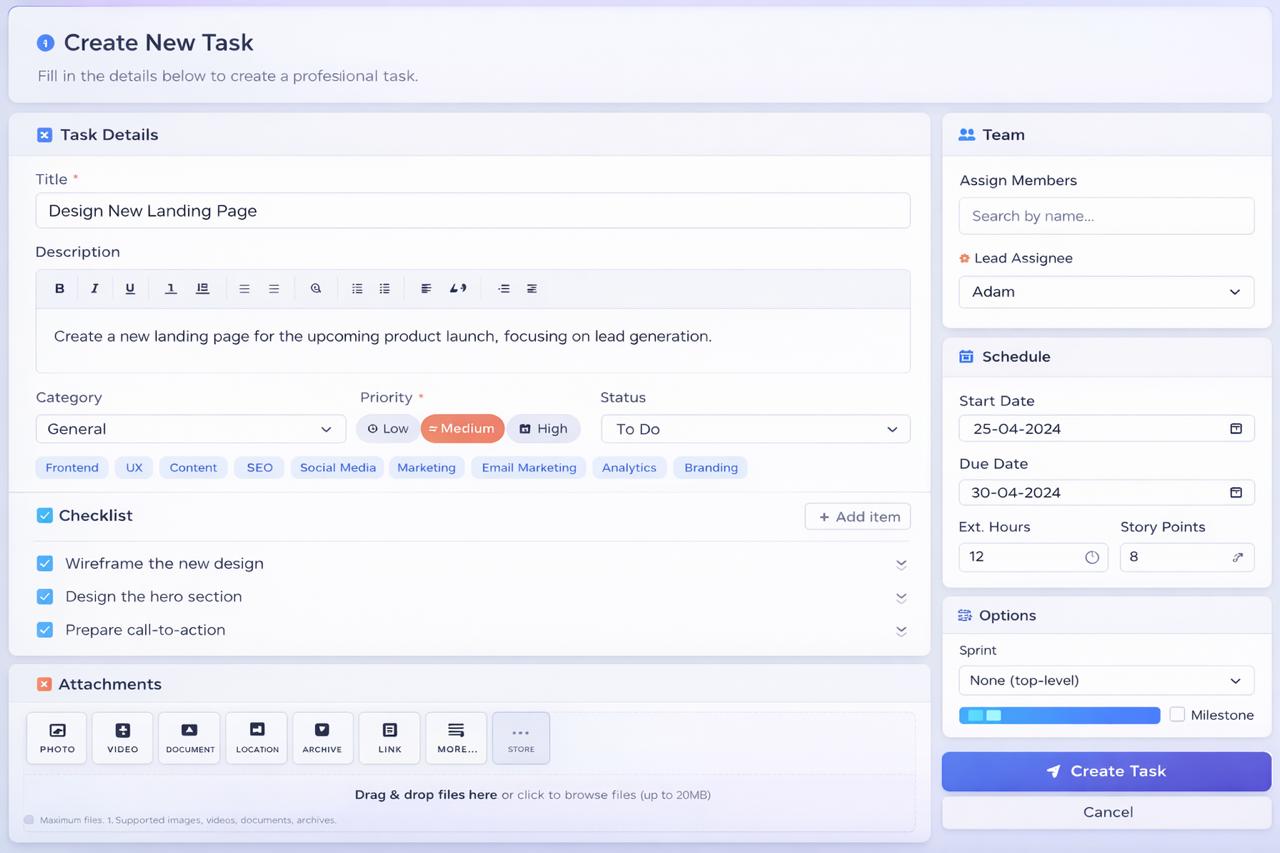This screenshot has height=853, width=1280.
Task: Click the blue info icon beside Create New Task
Action: point(45,43)
